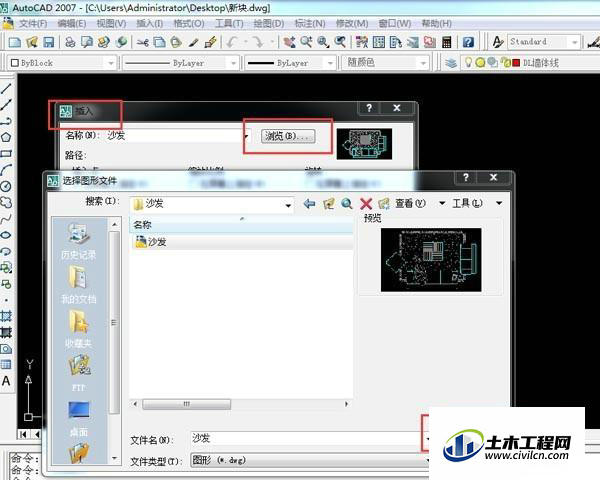Click the Open file toolbar icon
This screenshot has height=480, width=600.
(x=32, y=42)
